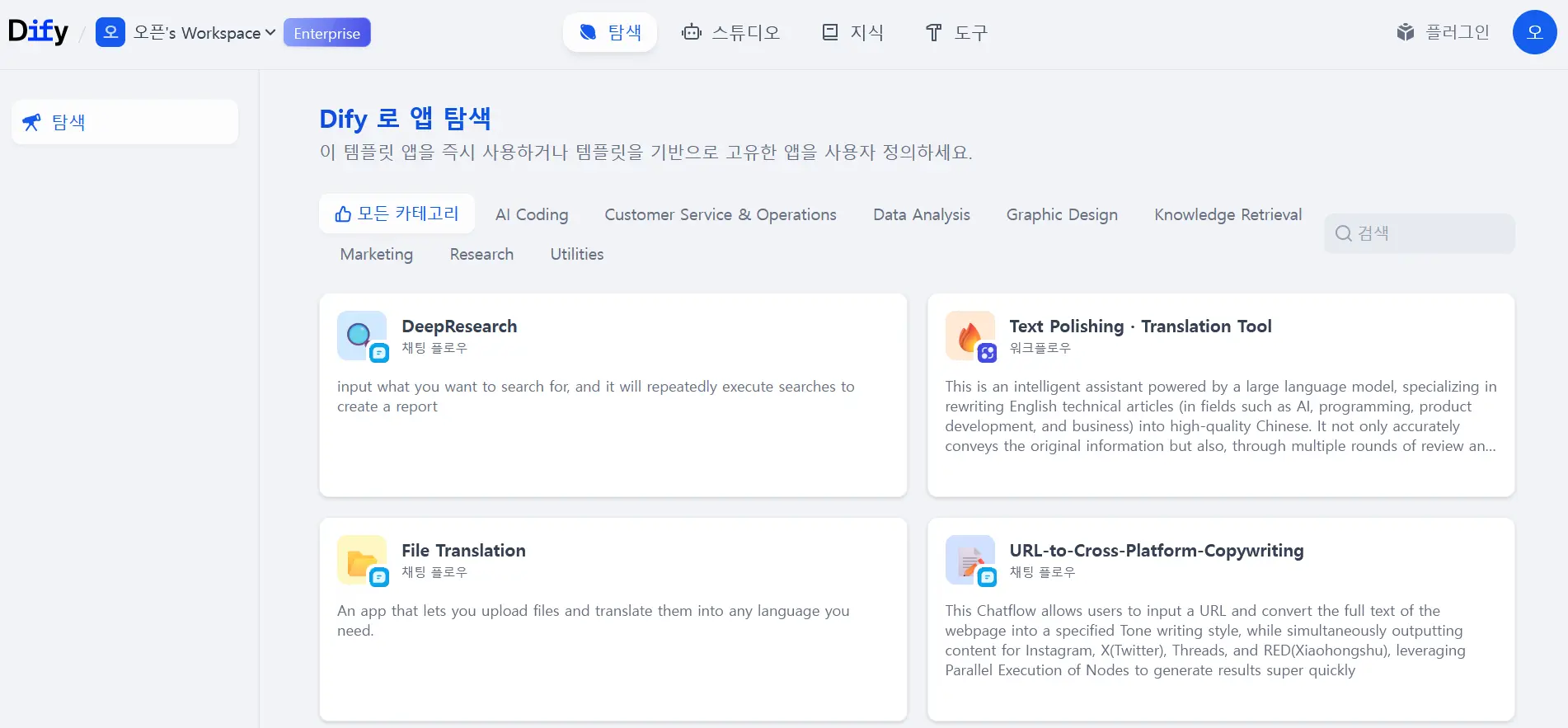Filter by Customer Service & Operations
Screen dimensions: 1568x728
(x=720, y=214)
